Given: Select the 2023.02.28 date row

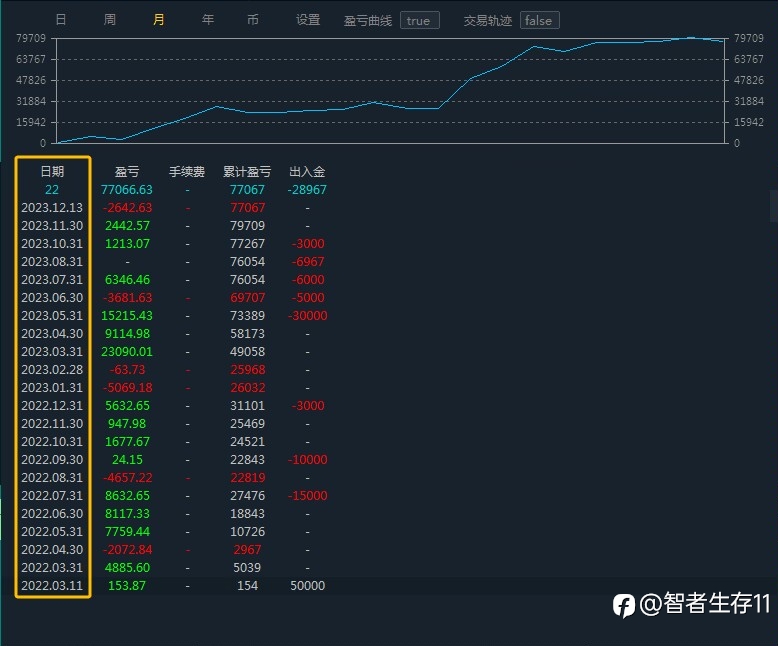Looking at the screenshot, I should click(x=52, y=370).
